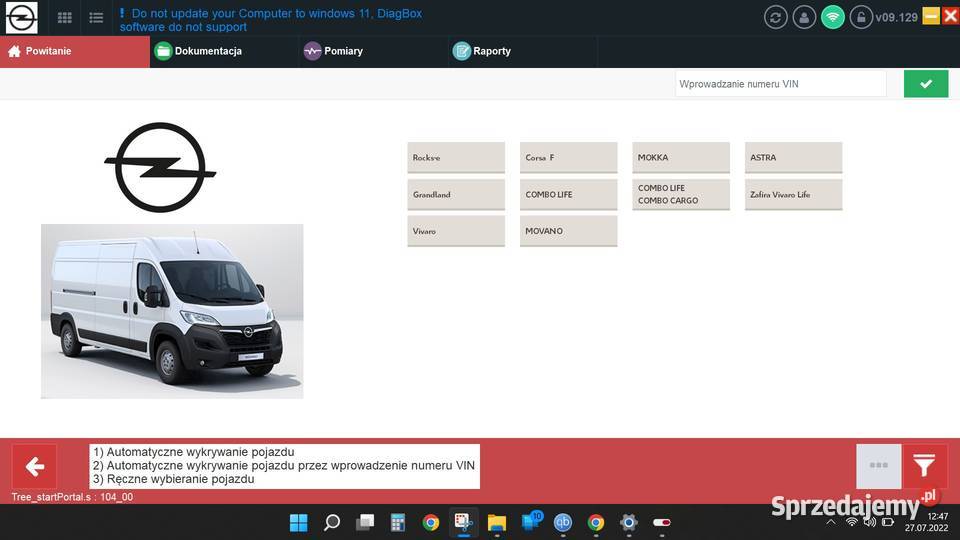960x540 pixels.
Task: Select the Rocks-e vehicle model
Action: [x=456, y=157]
